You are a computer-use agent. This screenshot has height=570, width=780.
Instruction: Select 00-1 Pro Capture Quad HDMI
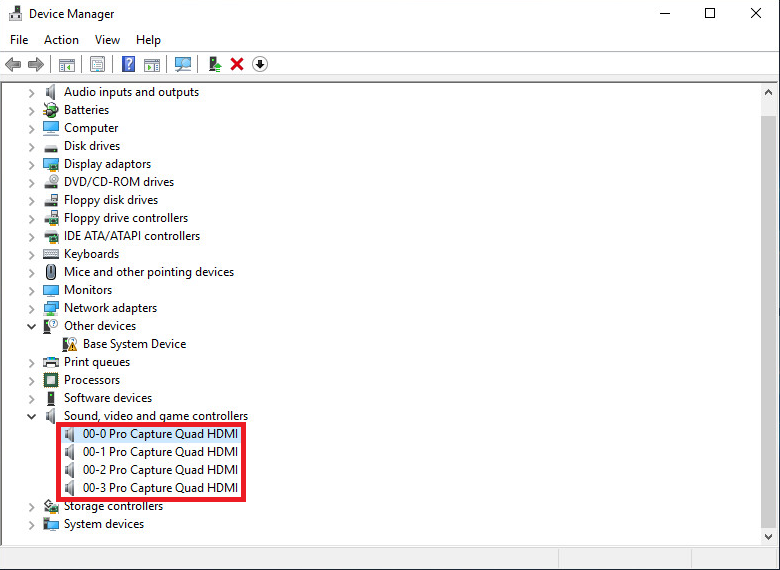[x=160, y=452]
